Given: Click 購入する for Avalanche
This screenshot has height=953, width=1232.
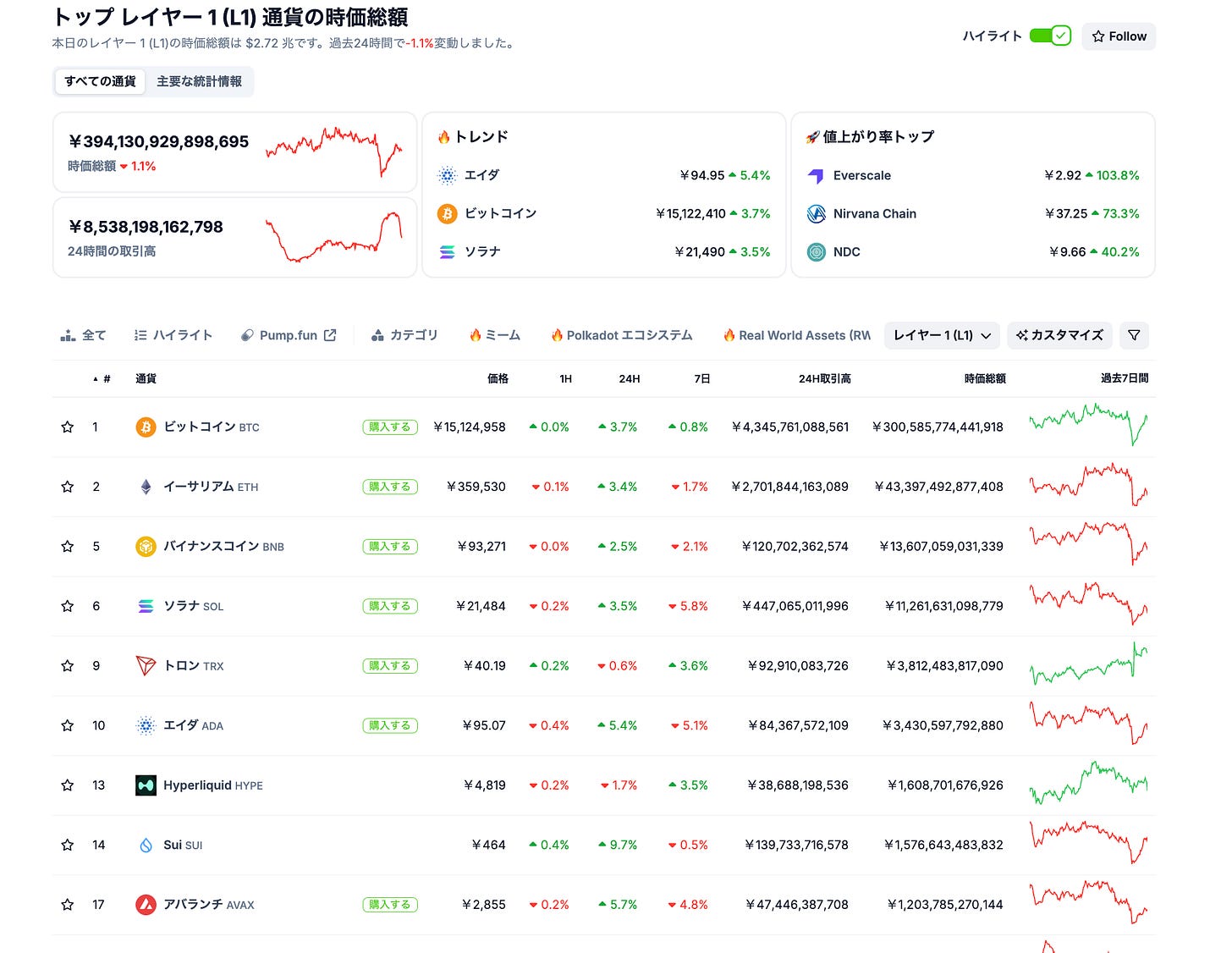Looking at the screenshot, I should (x=390, y=905).
